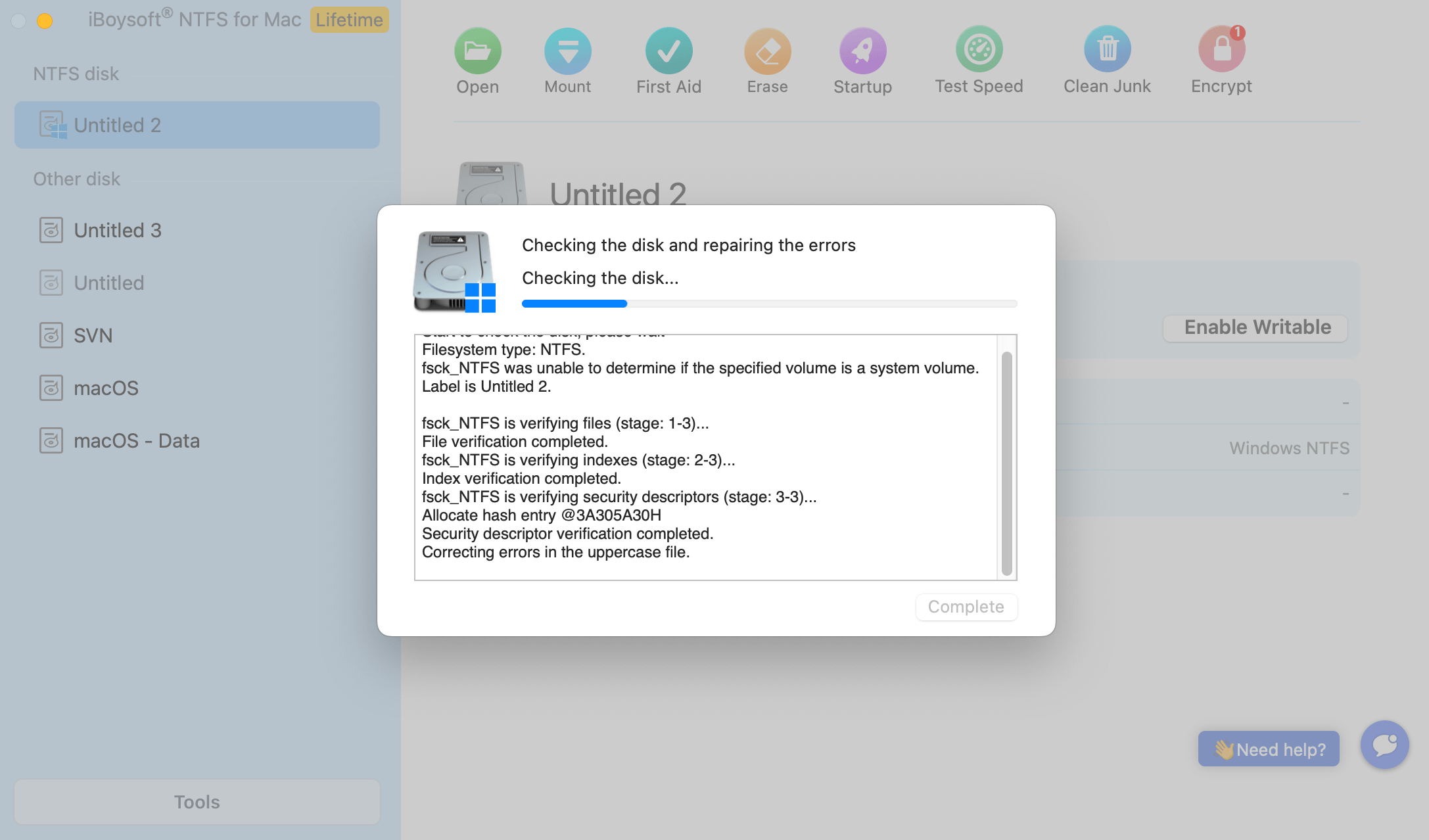Screen dimensions: 1429x840
Task: Click 'Allocate hash entry @3A305A30H' line
Action: [542, 515]
